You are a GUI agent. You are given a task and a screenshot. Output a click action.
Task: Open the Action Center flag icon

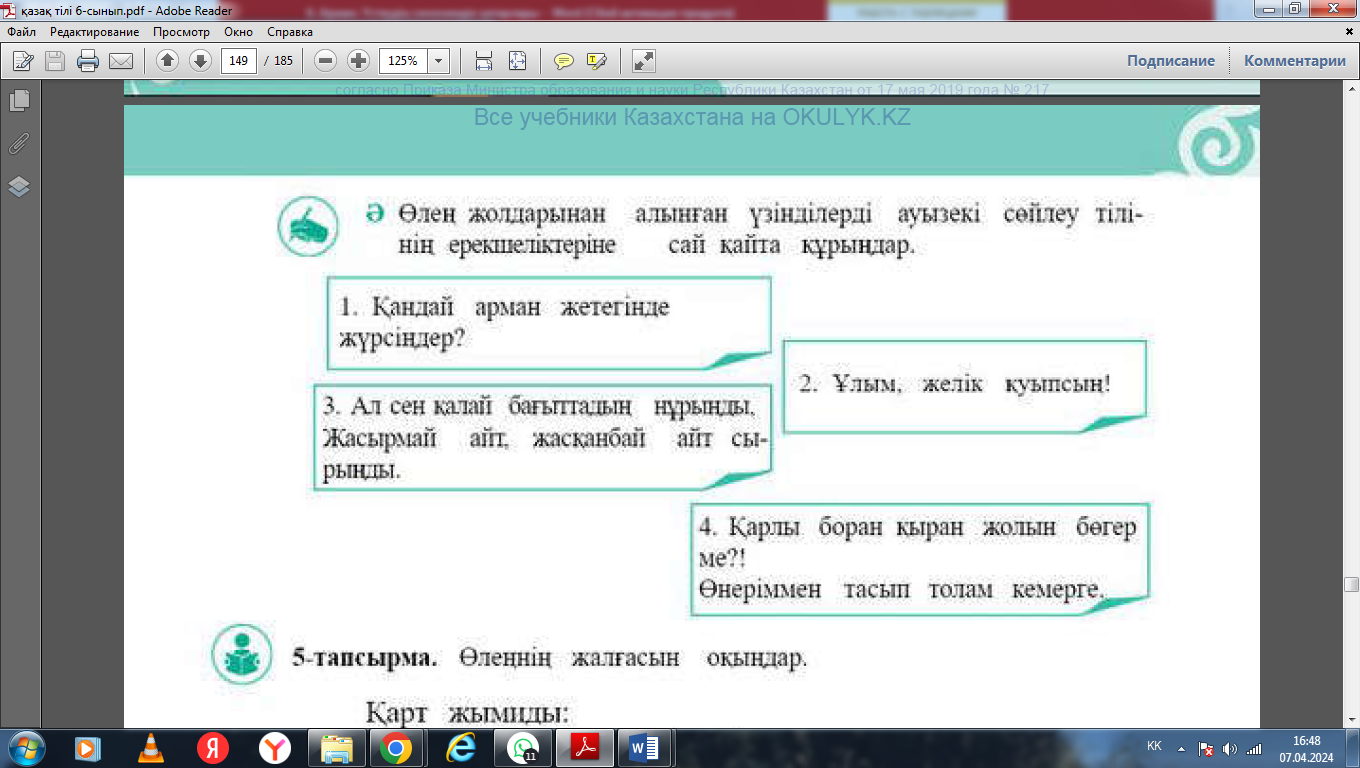coord(1206,748)
